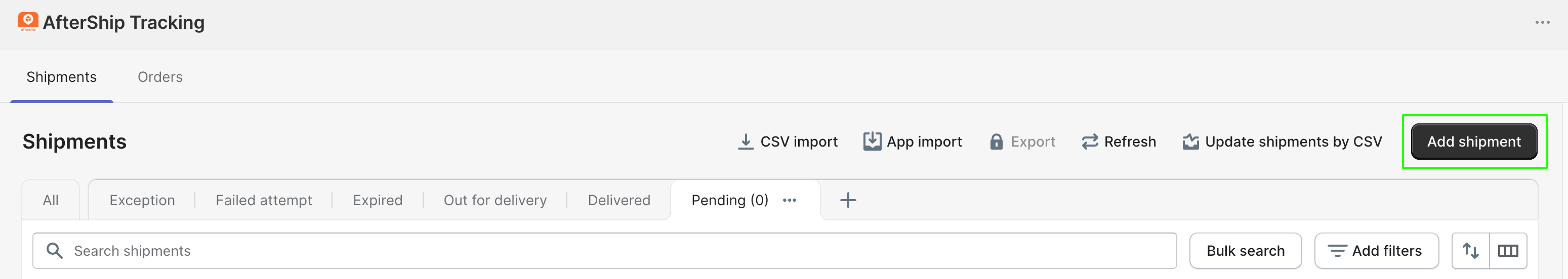
Task: Click the magnifier icon in search bar
Action: (x=55, y=250)
